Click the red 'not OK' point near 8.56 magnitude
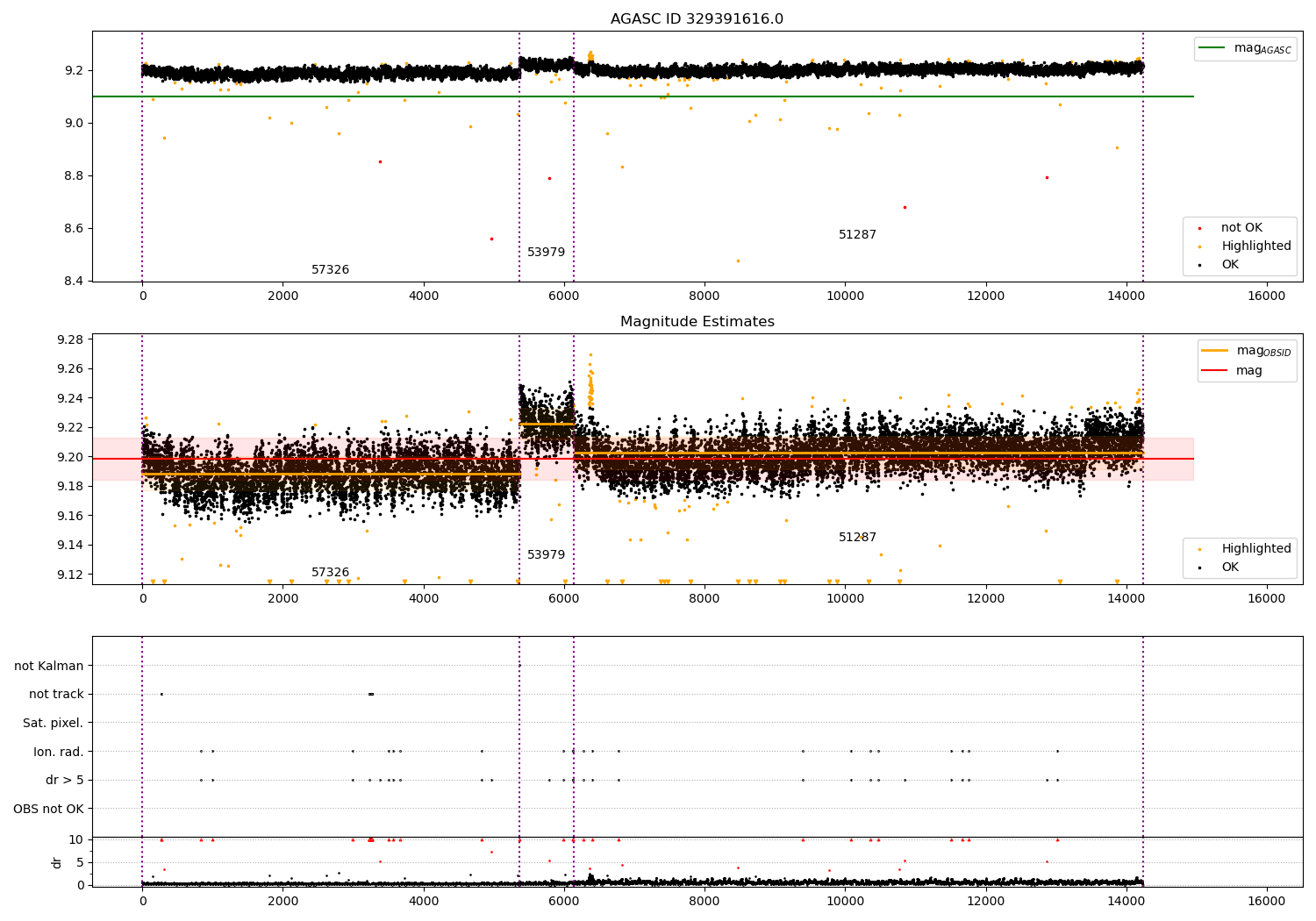This screenshot has width=1316, height=921. [x=491, y=239]
